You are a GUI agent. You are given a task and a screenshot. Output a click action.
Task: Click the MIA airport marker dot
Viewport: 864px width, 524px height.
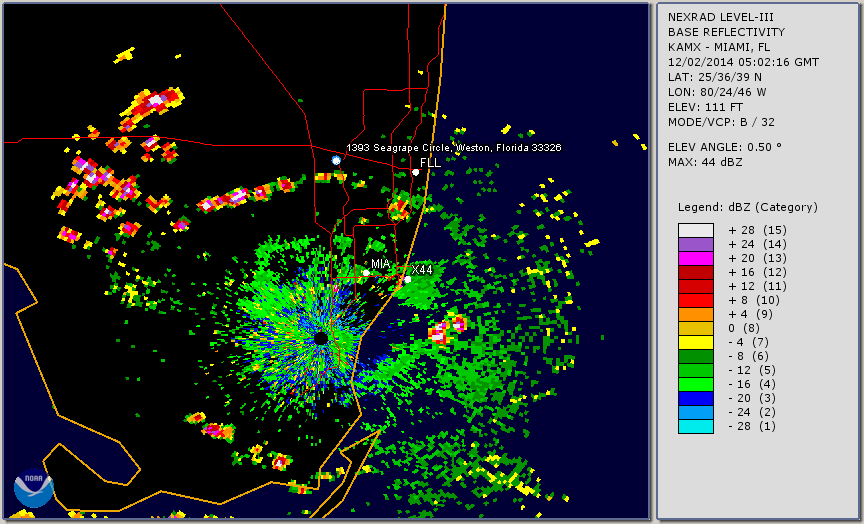pos(366,273)
